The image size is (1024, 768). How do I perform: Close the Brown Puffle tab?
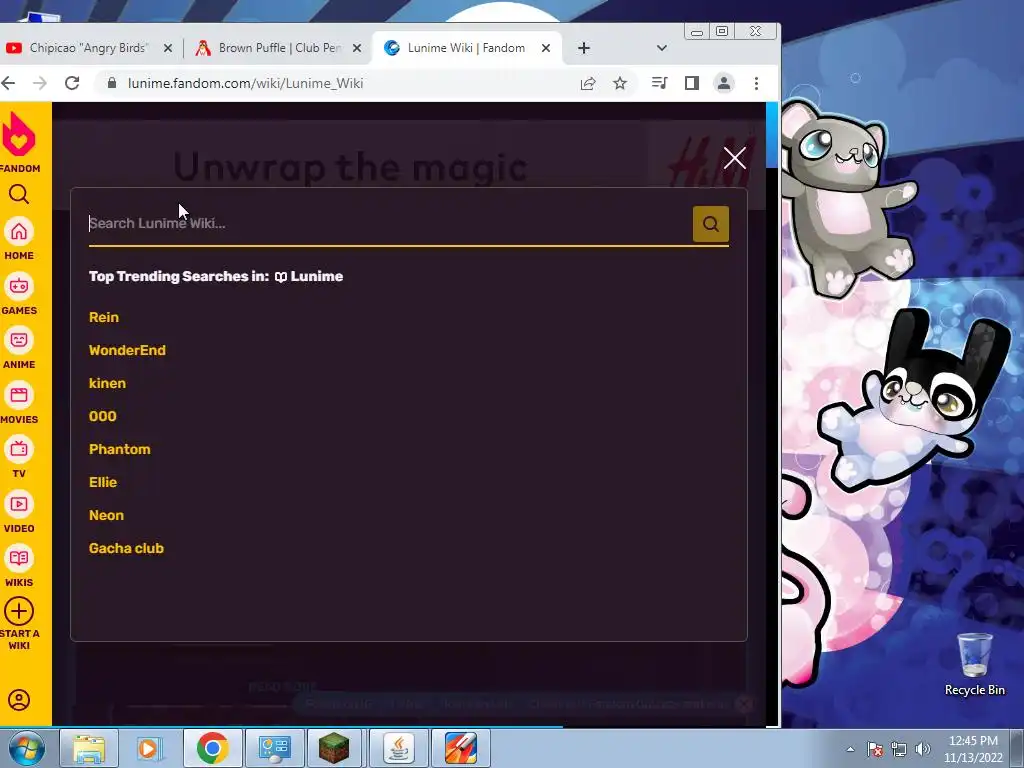[357, 48]
